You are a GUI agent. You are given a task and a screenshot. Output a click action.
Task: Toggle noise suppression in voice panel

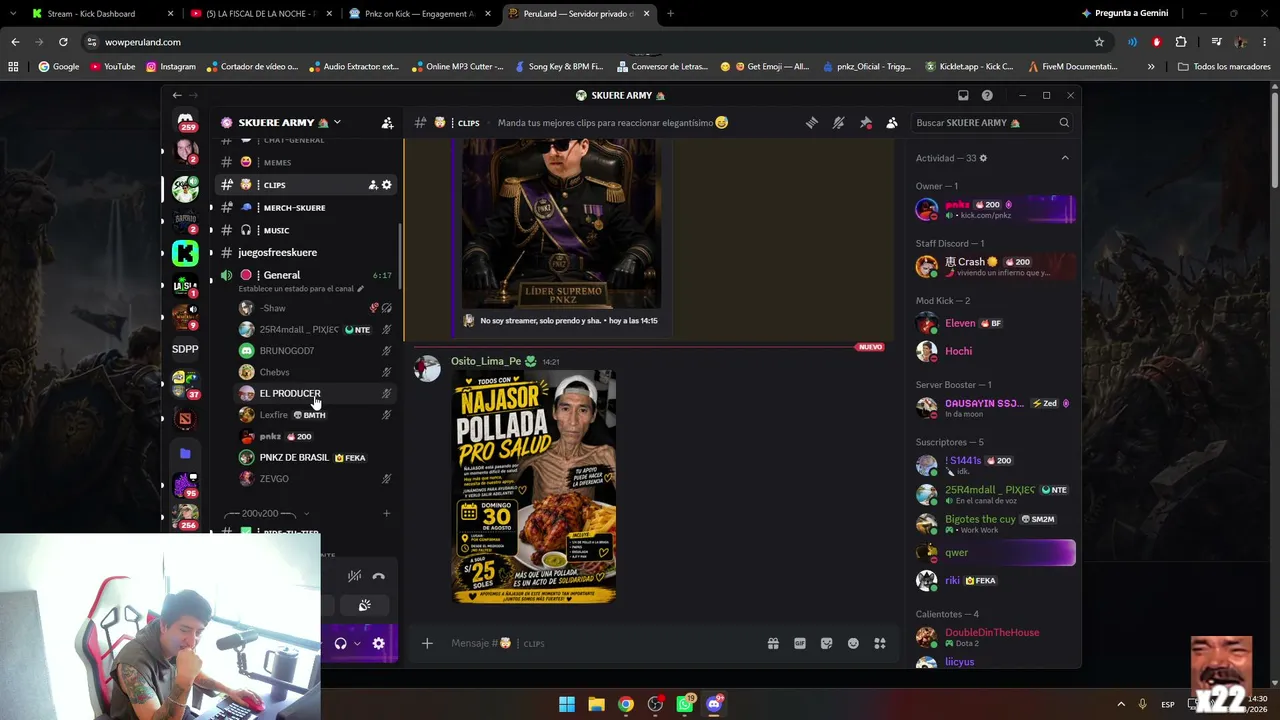coord(354,576)
